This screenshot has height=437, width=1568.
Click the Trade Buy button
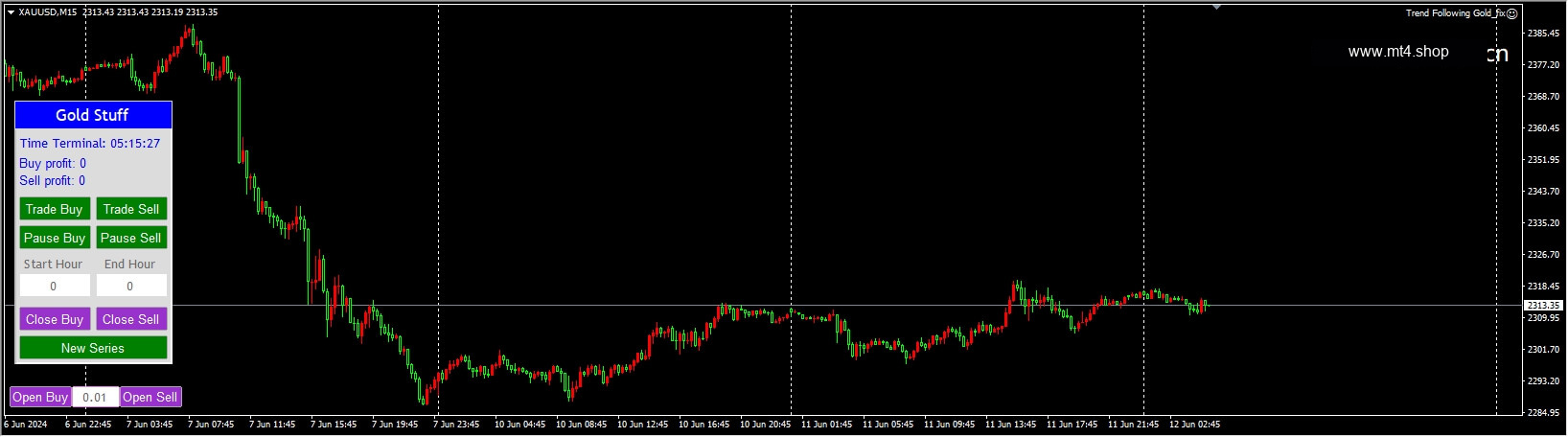tap(55, 209)
